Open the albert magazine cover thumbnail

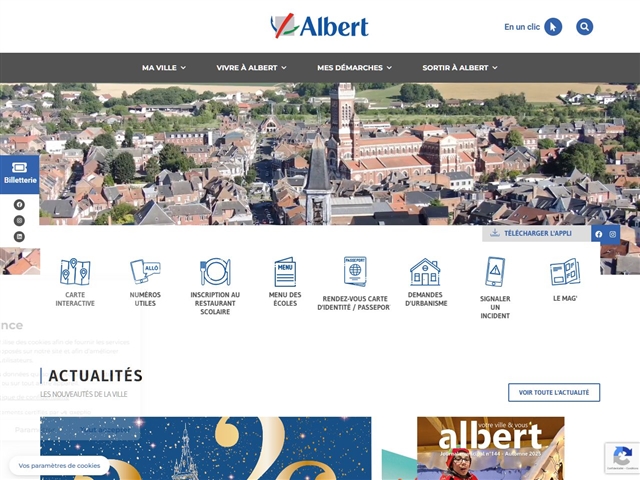tap(491, 448)
